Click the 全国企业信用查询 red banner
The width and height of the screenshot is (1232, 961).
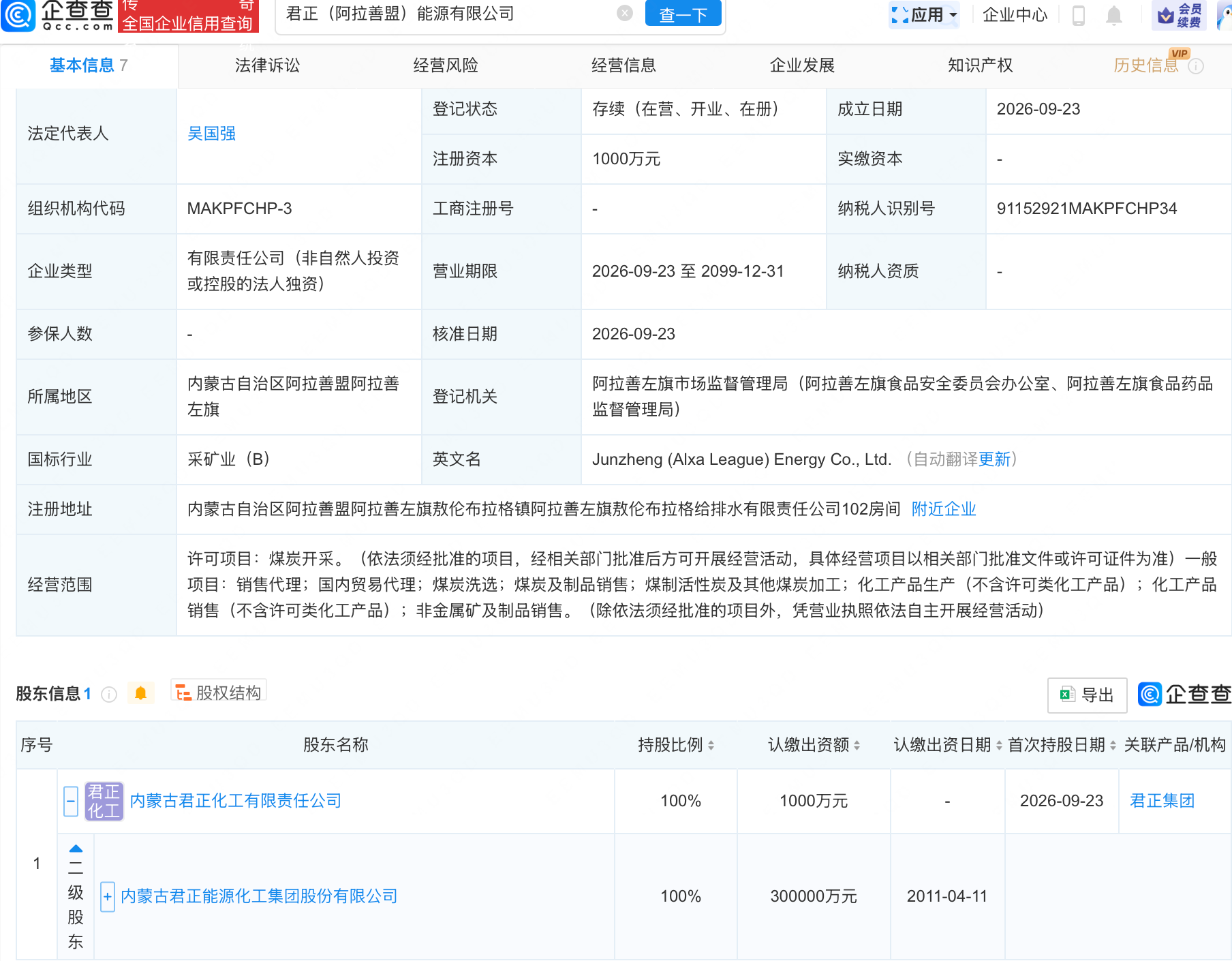tap(188, 16)
